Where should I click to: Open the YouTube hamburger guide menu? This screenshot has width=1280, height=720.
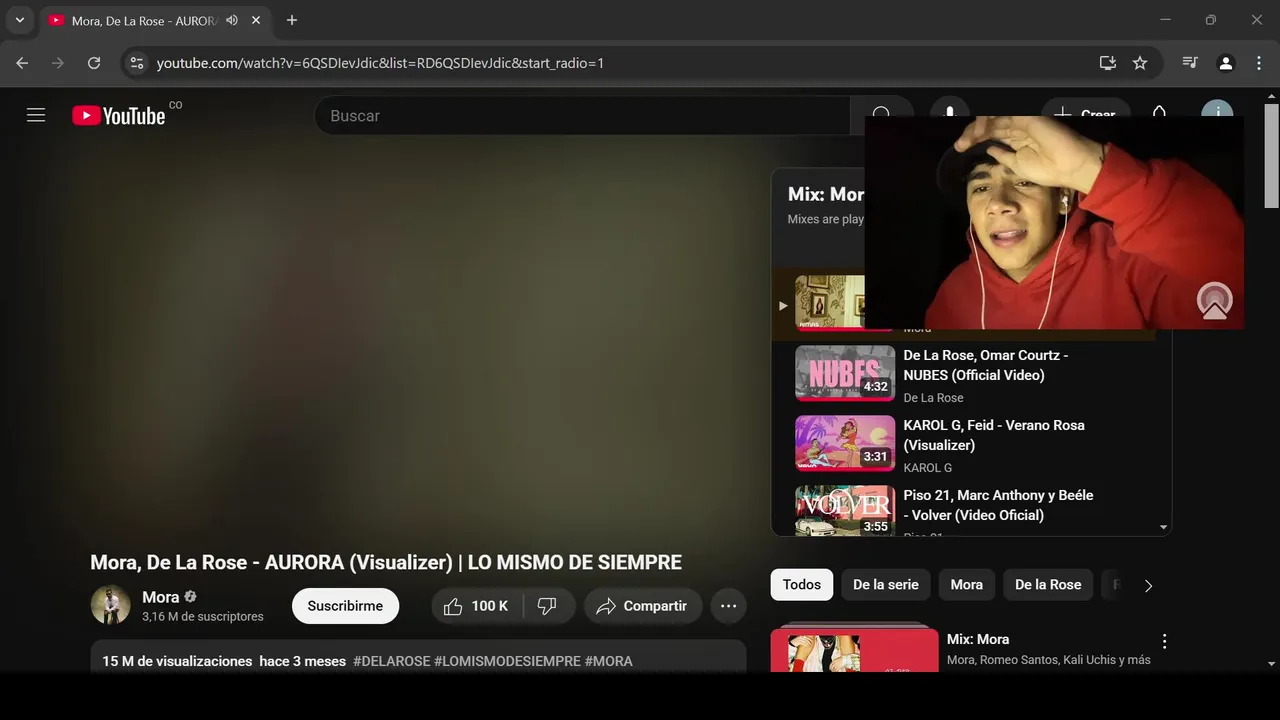coord(36,115)
